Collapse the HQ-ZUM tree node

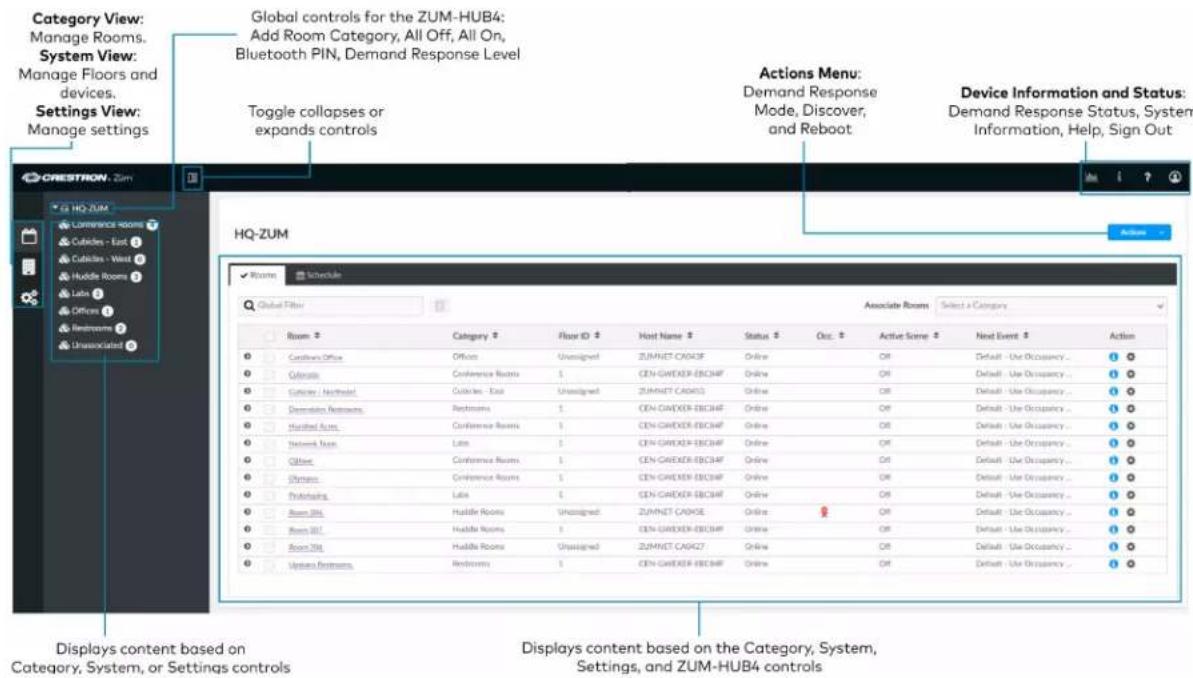55,207
